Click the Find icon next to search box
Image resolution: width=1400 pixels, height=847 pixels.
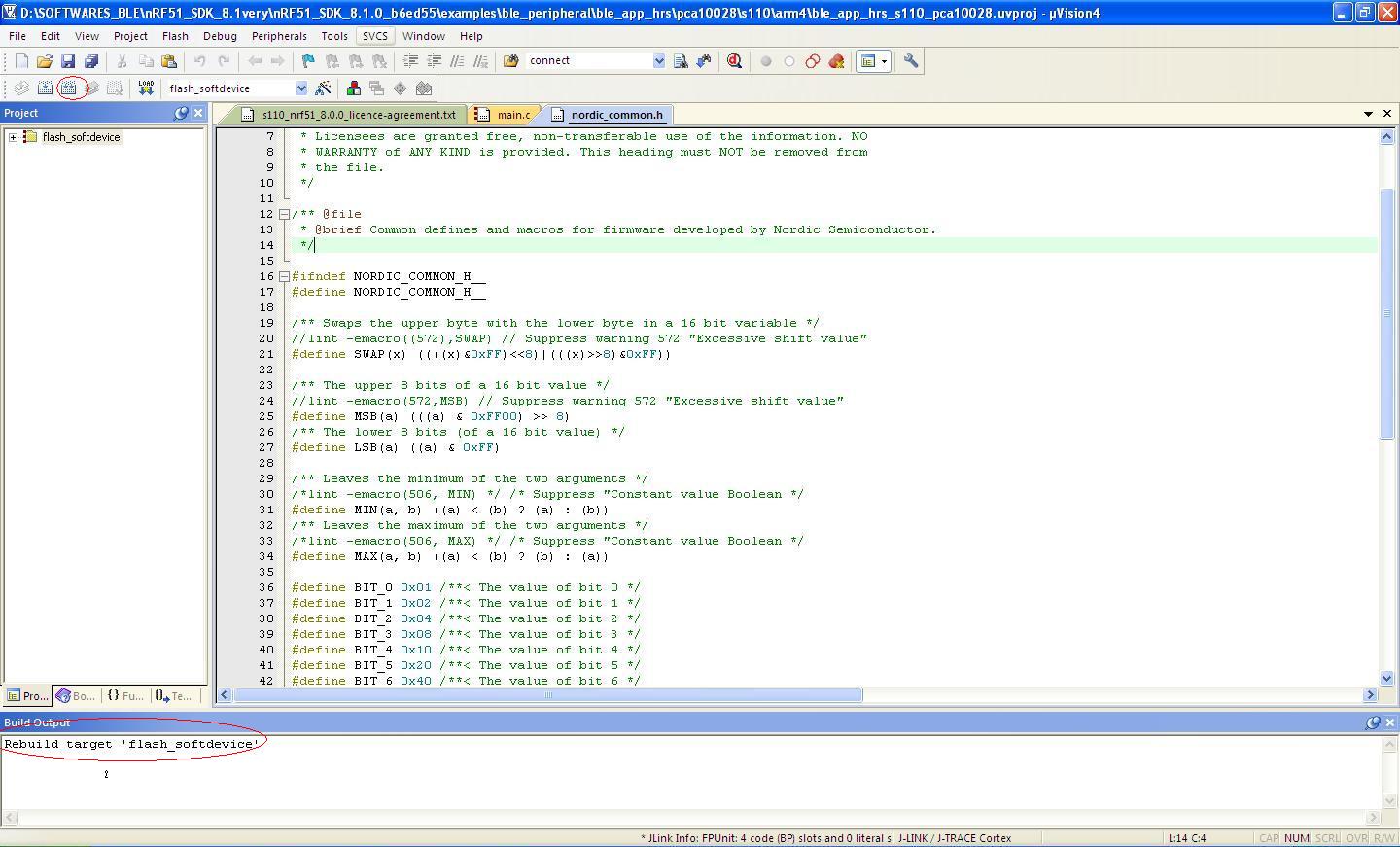coord(681,61)
